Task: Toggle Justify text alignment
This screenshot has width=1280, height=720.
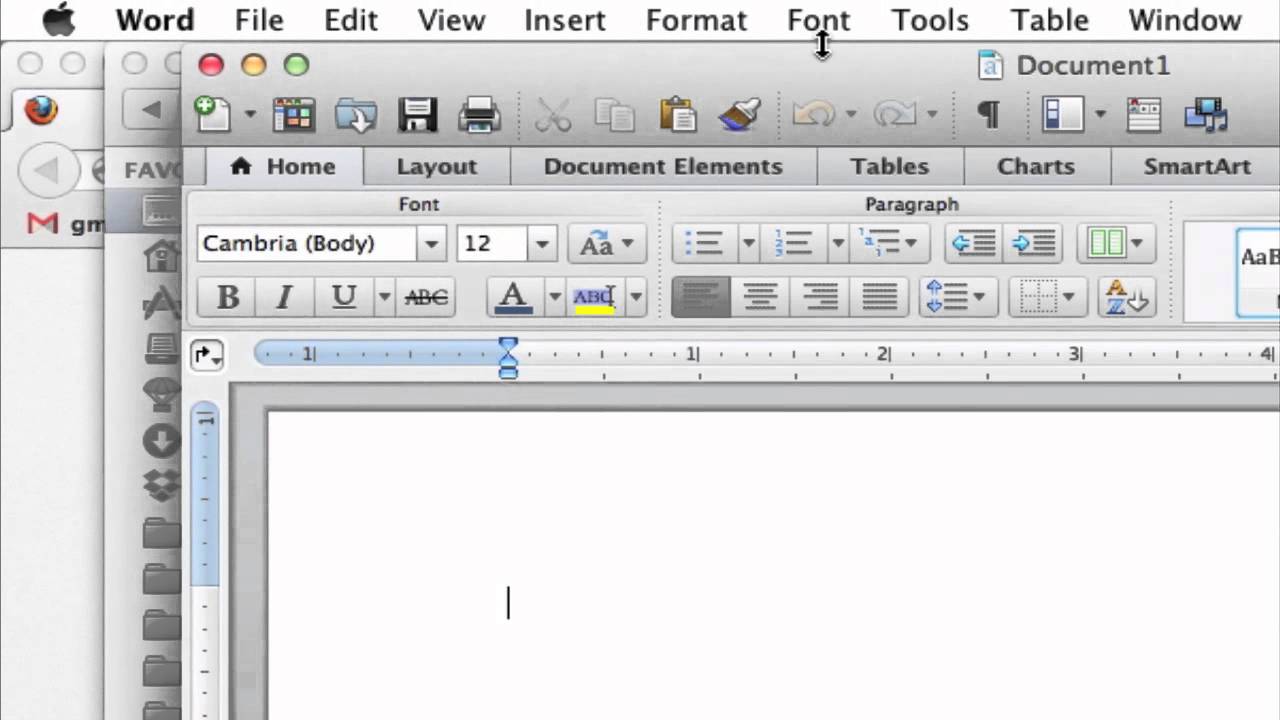Action: tap(880, 297)
